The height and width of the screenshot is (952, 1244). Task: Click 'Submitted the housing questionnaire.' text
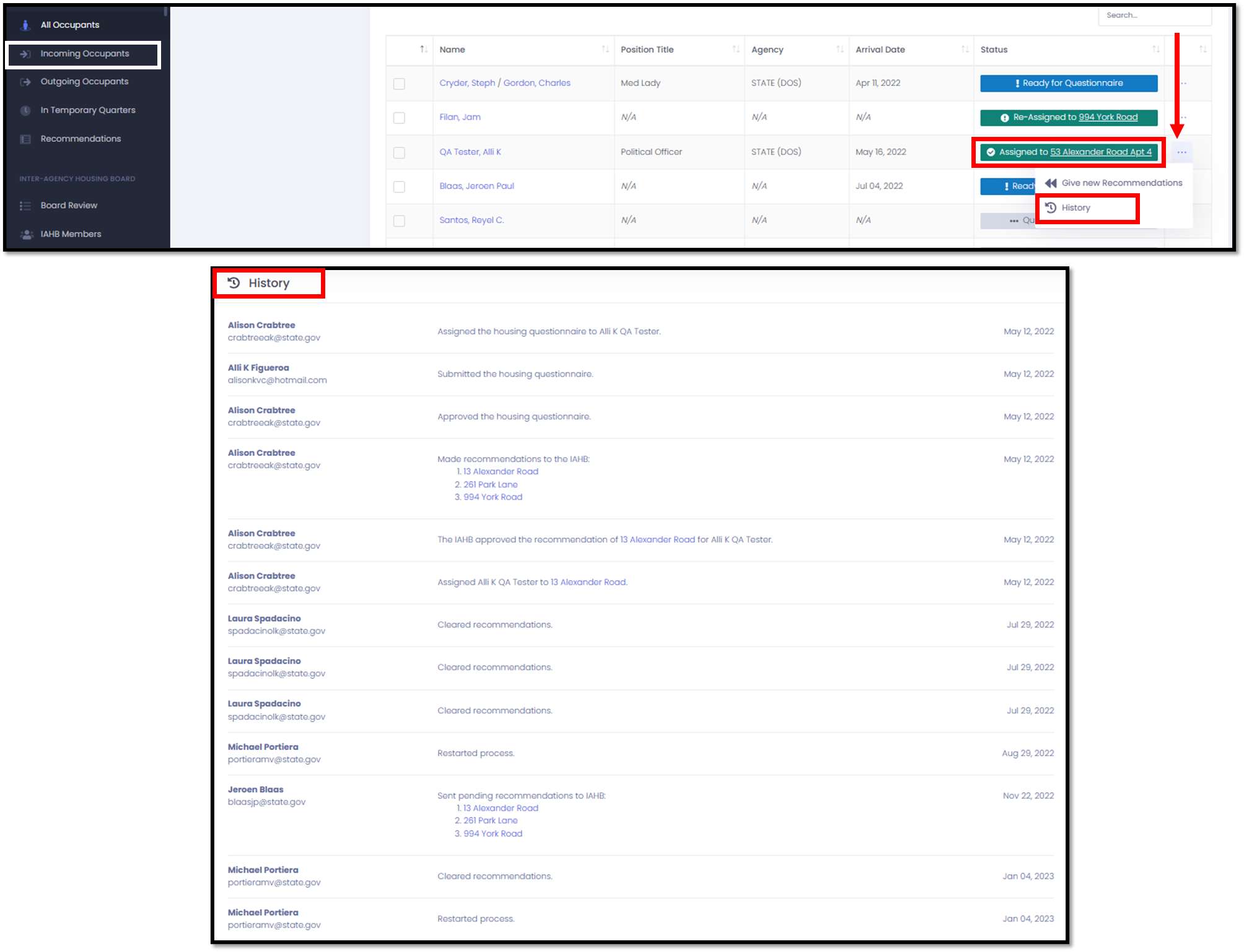tap(515, 374)
